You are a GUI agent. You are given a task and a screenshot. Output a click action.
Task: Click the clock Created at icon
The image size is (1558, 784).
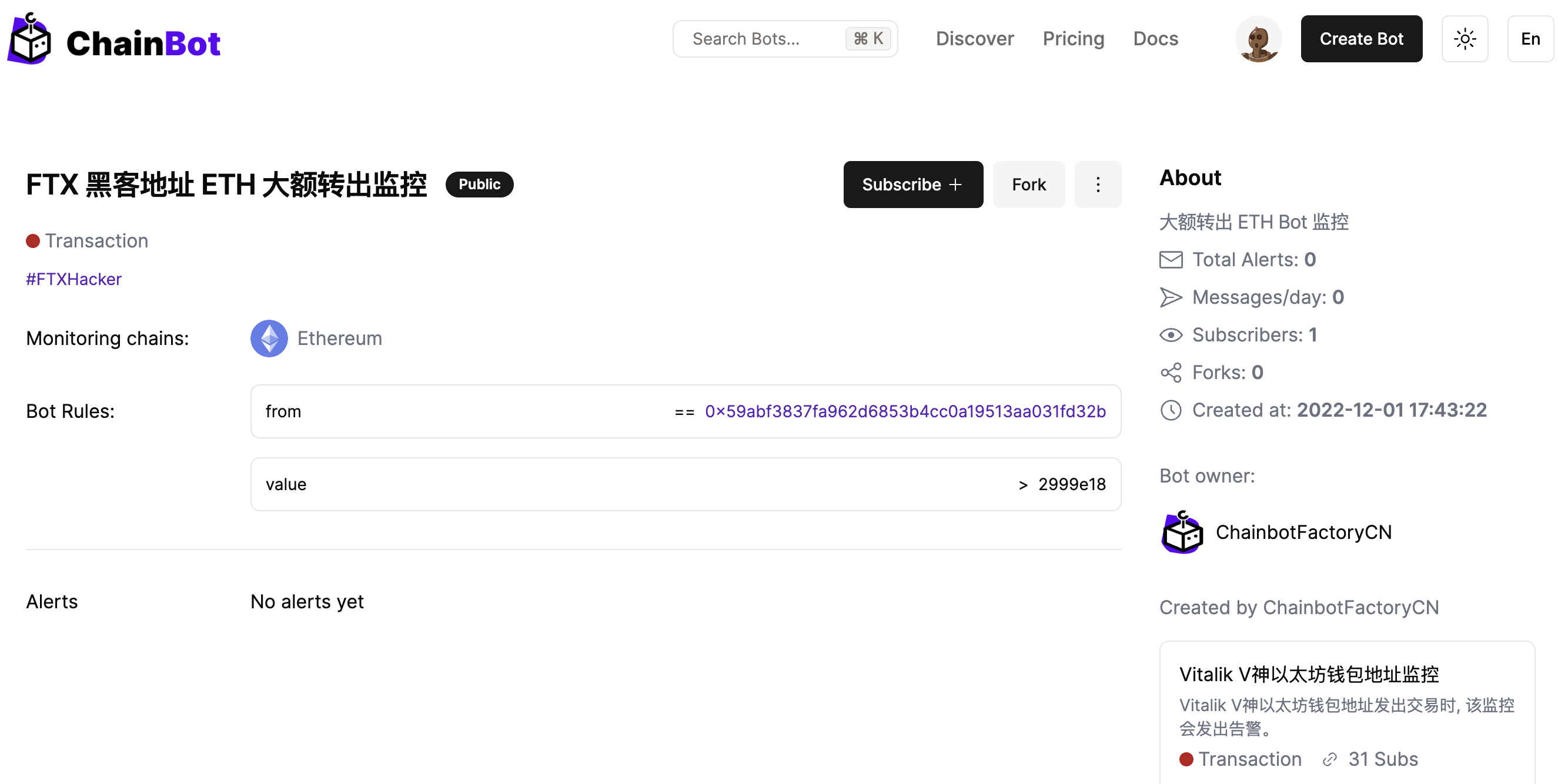point(1171,410)
